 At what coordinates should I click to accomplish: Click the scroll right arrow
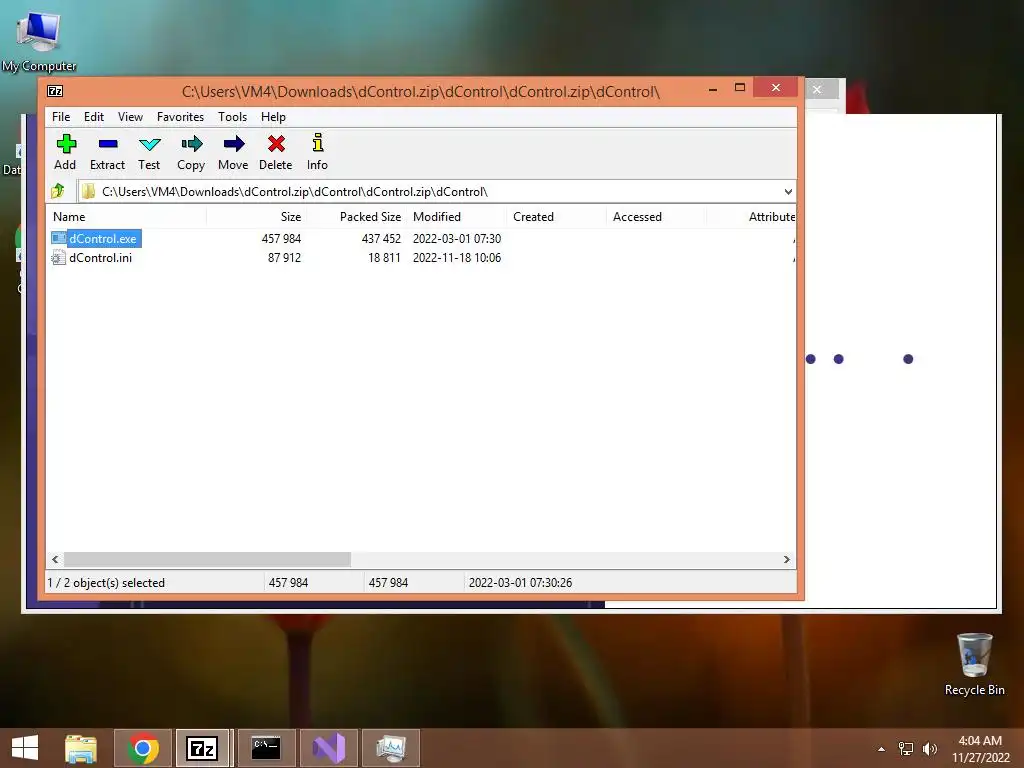tap(786, 559)
